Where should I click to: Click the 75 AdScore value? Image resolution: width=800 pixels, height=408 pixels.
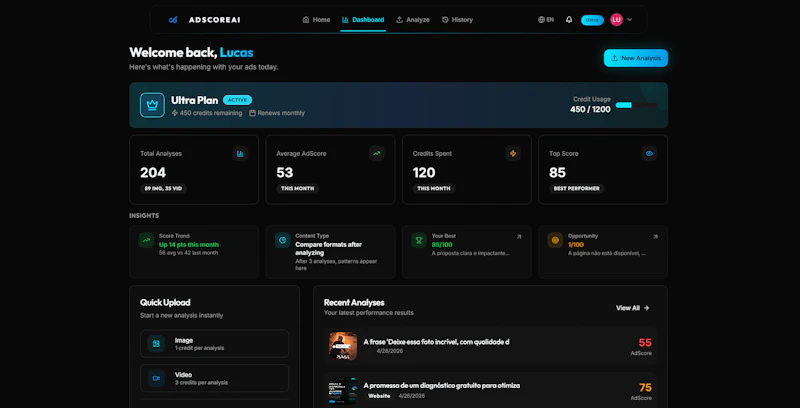click(x=645, y=388)
